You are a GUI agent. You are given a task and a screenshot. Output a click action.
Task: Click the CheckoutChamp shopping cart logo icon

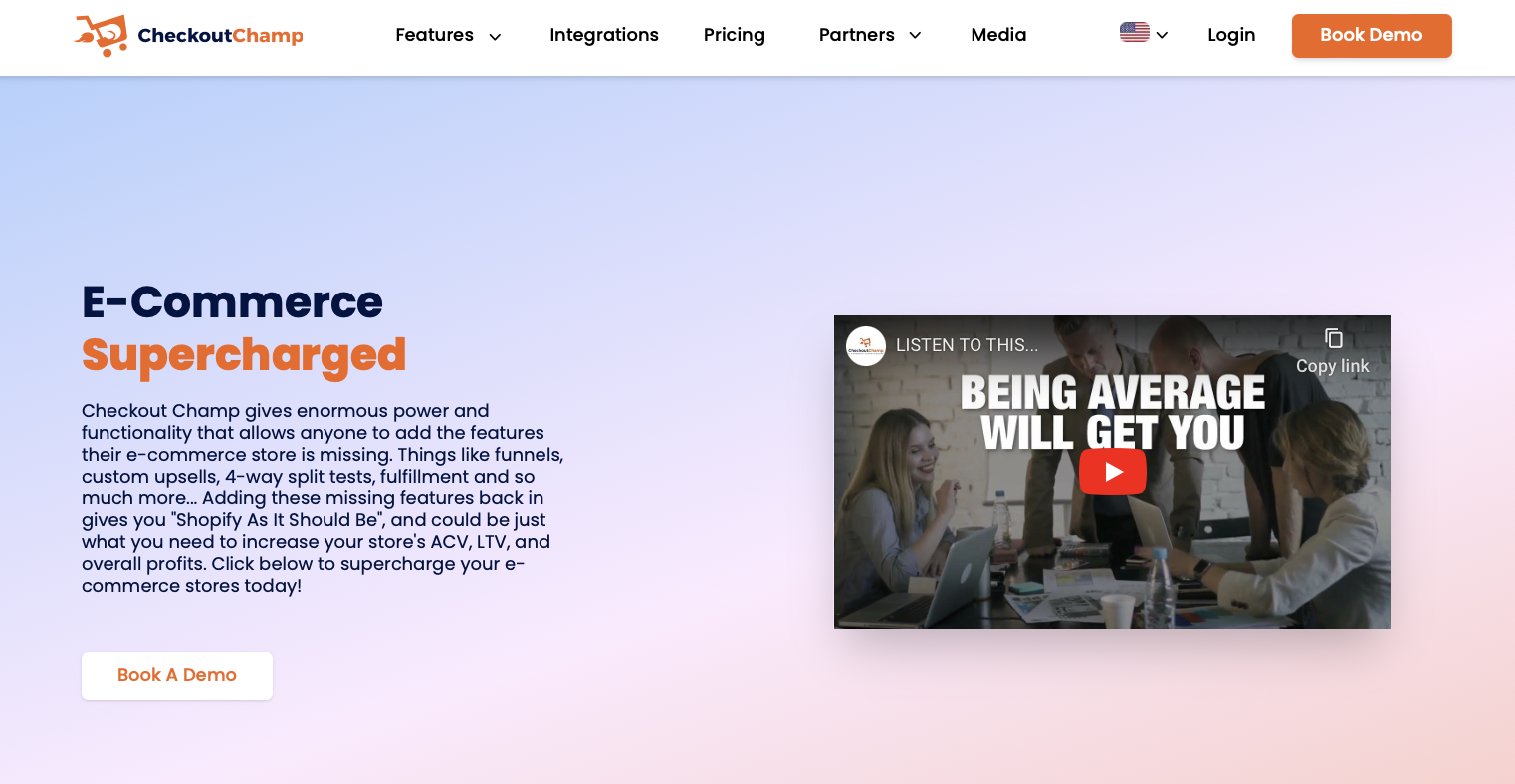tap(102, 35)
